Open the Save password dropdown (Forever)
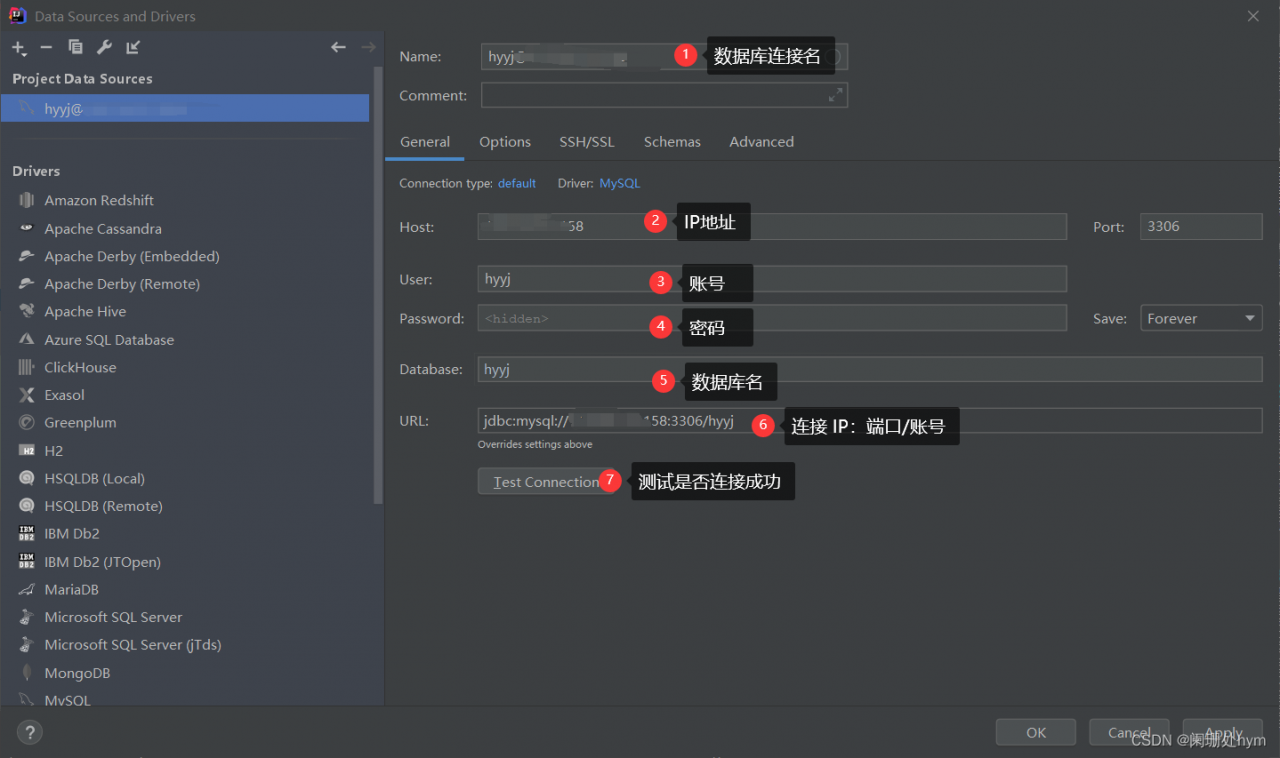Image resolution: width=1280 pixels, height=758 pixels. [x=1201, y=318]
